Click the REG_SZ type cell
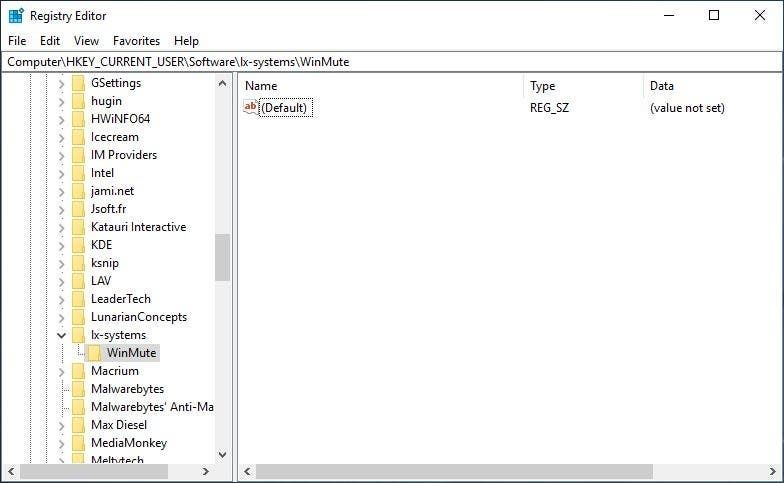Screen dimensions: 784x483 [549, 108]
